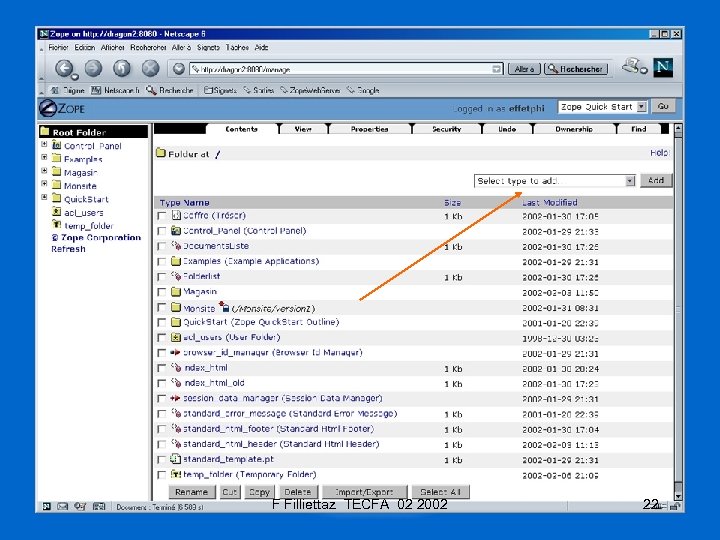The height and width of the screenshot is (540, 720).
Task: Click the browser_id_manager icon
Action: pos(175,352)
